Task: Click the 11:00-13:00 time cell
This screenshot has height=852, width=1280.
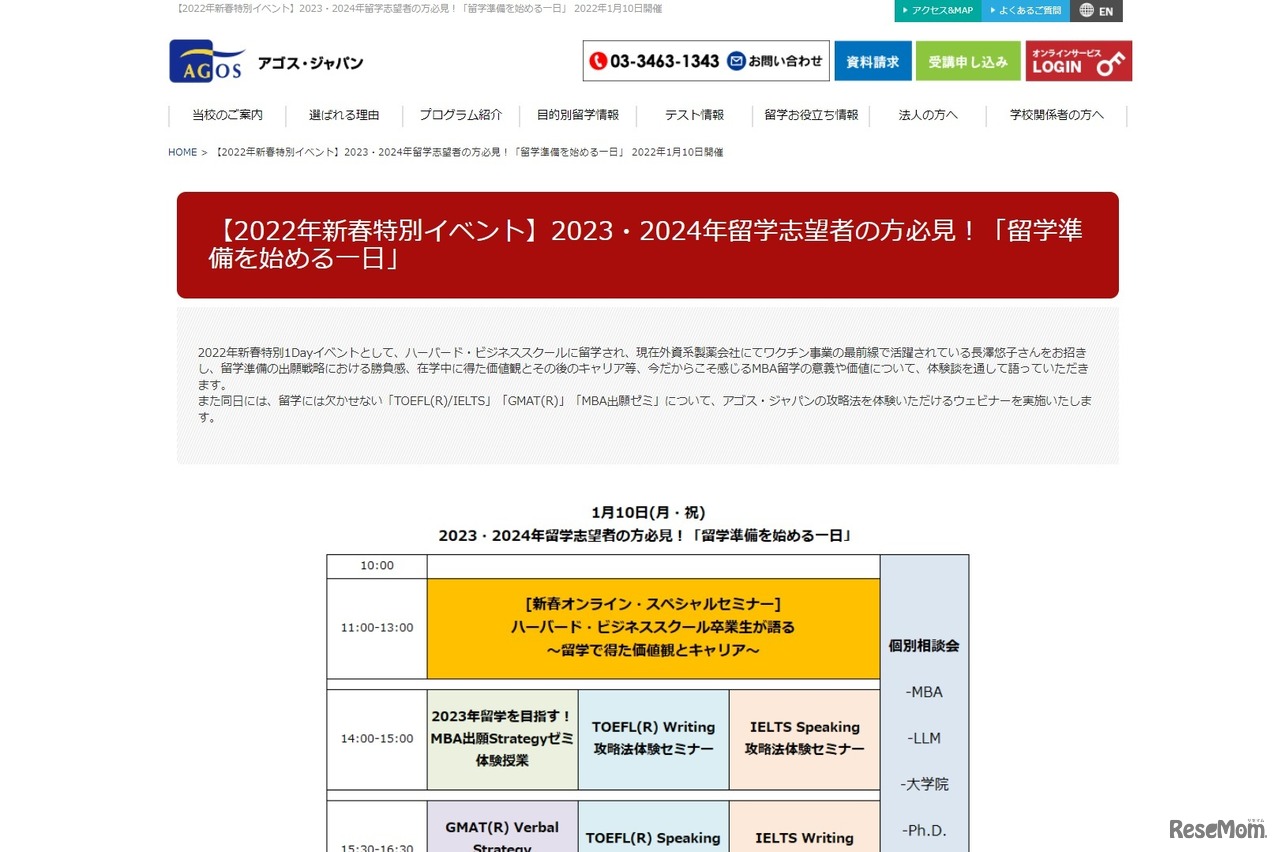Action: tap(377, 628)
